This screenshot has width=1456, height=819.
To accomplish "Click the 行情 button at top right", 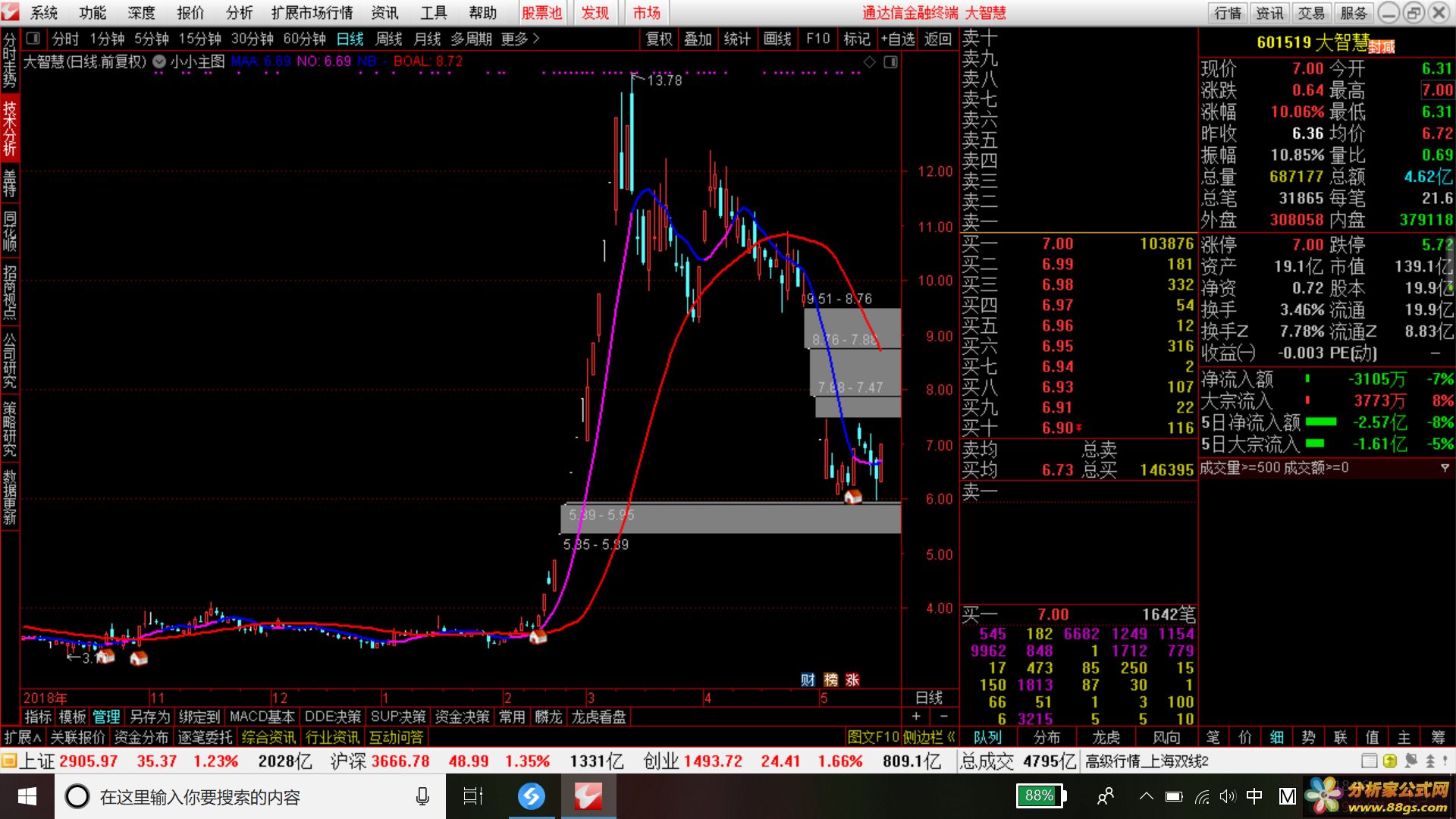I will 1228,13.
